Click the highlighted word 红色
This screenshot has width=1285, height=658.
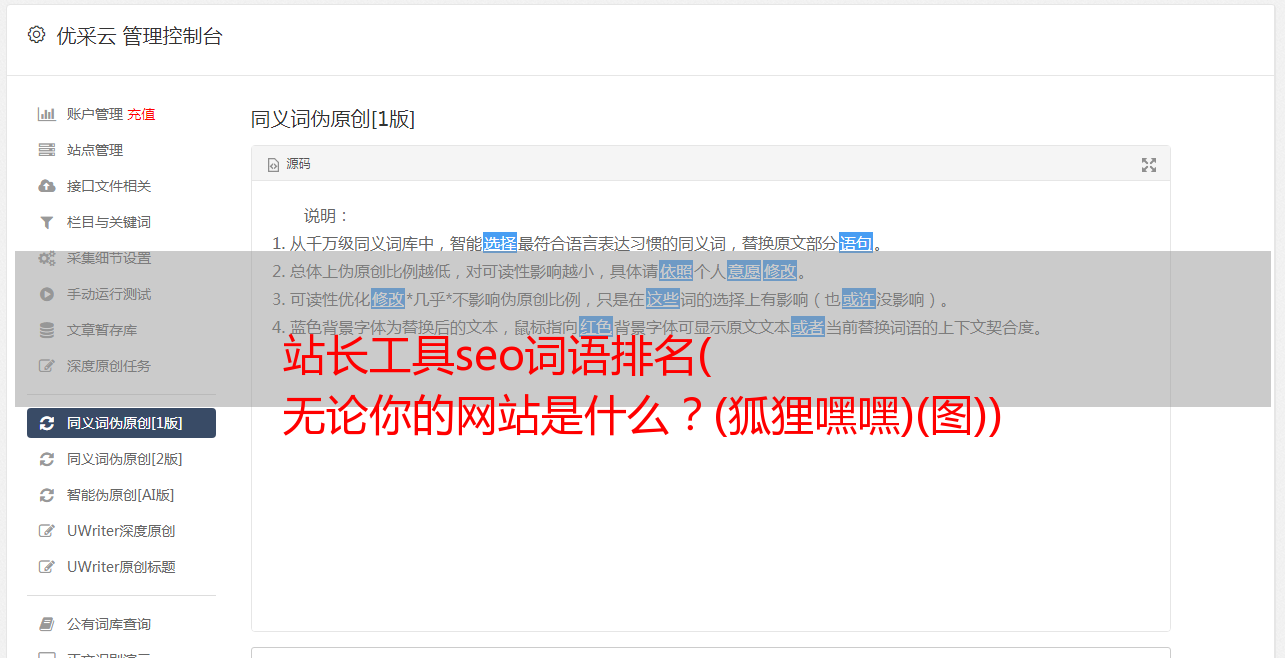pos(595,327)
